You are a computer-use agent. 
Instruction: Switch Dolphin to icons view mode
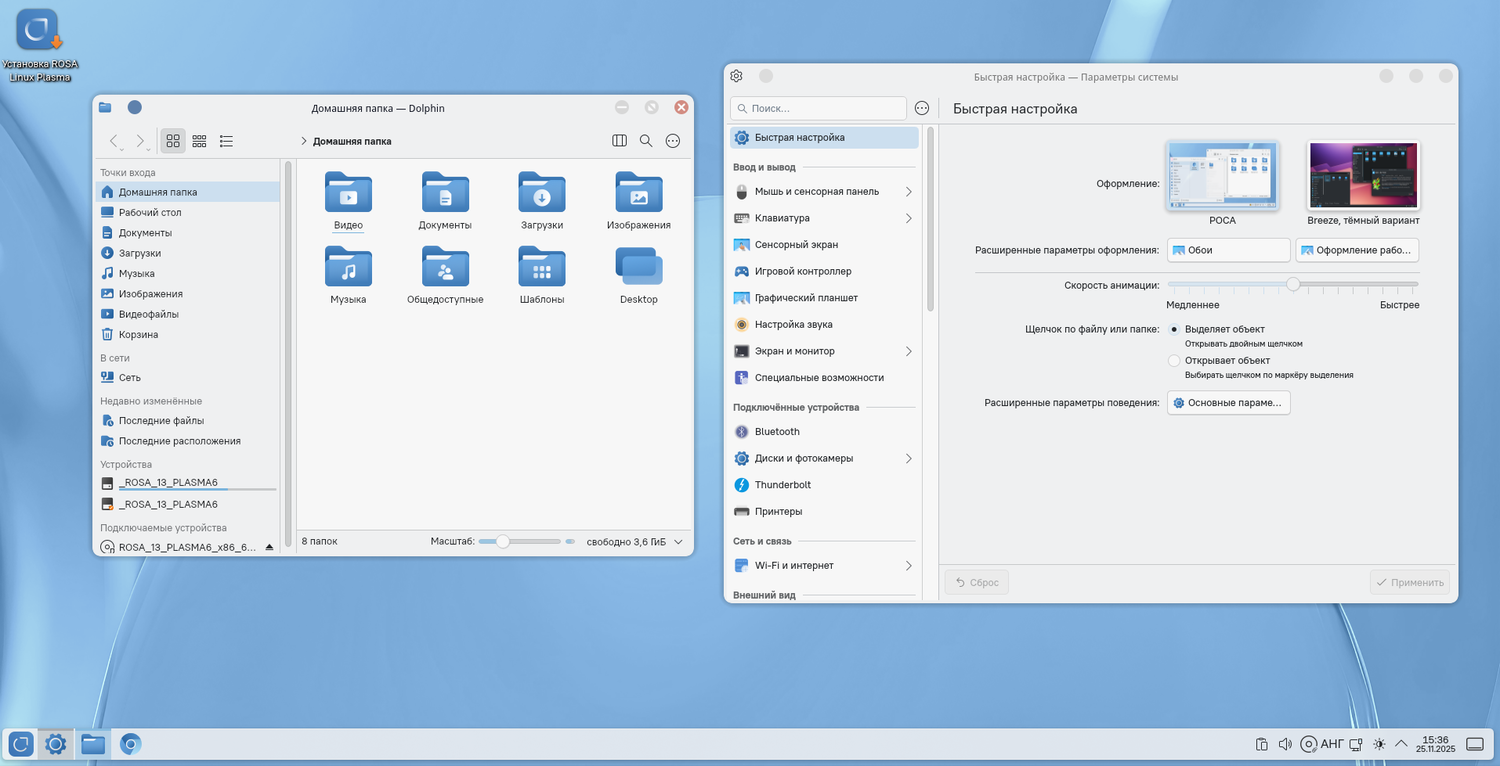coord(173,141)
